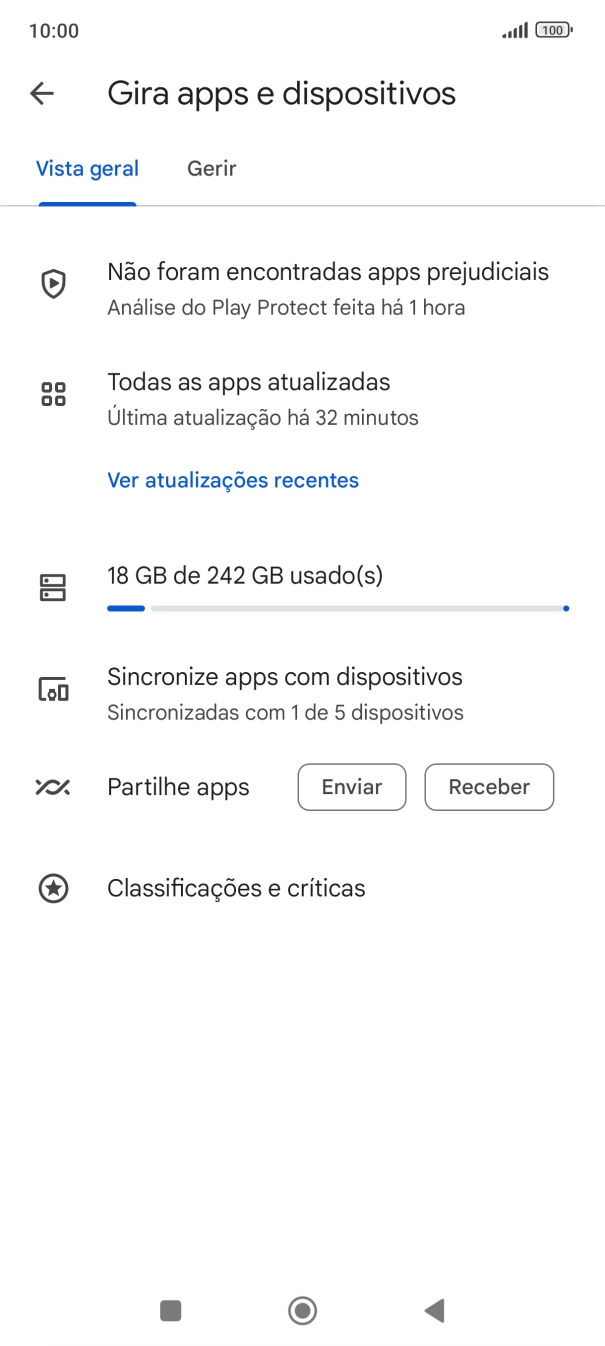
Task: Open Não foram encontradas apps prejudiciais
Action: [x=328, y=272]
